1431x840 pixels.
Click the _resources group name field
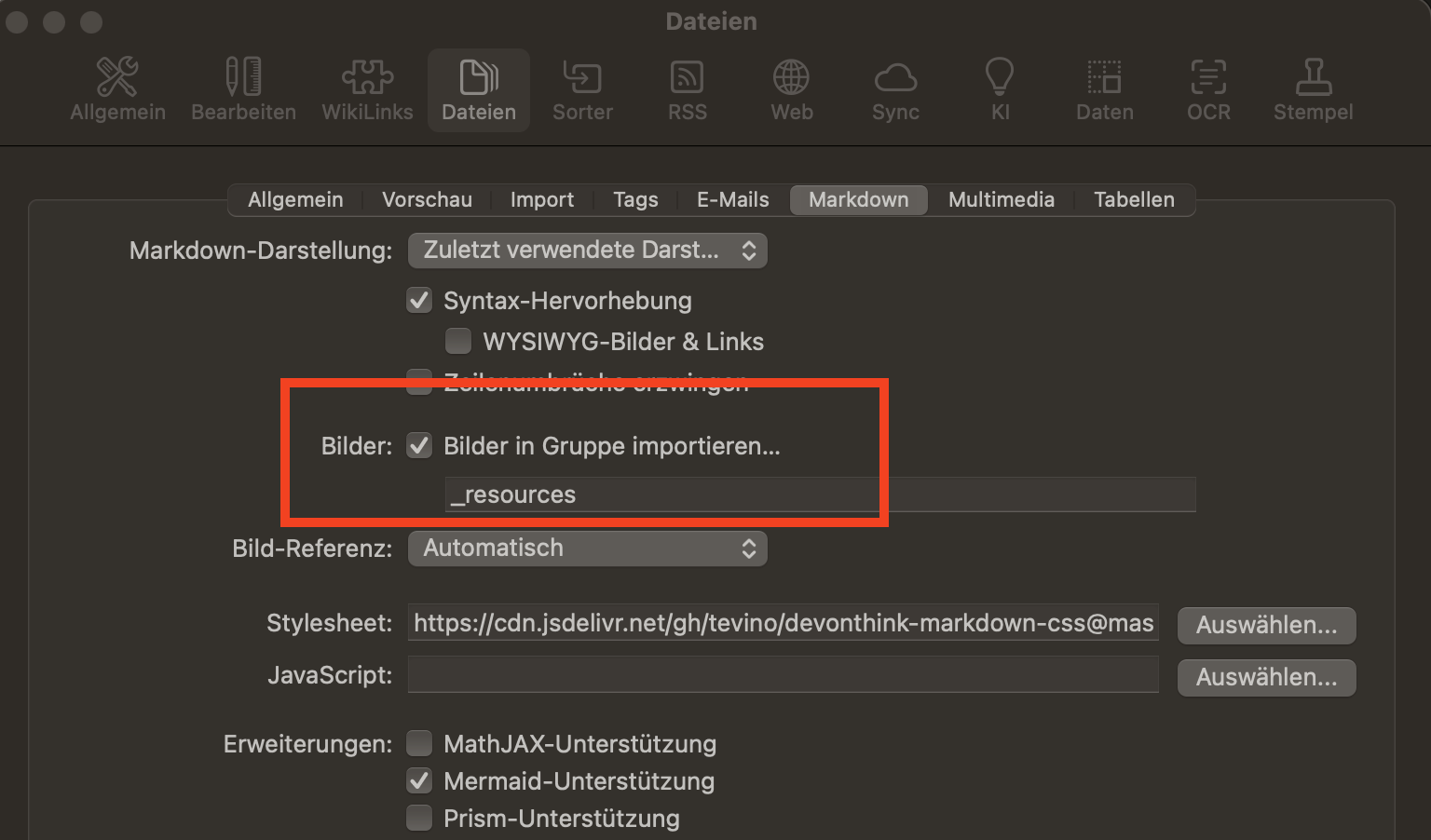click(x=820, y=495)
